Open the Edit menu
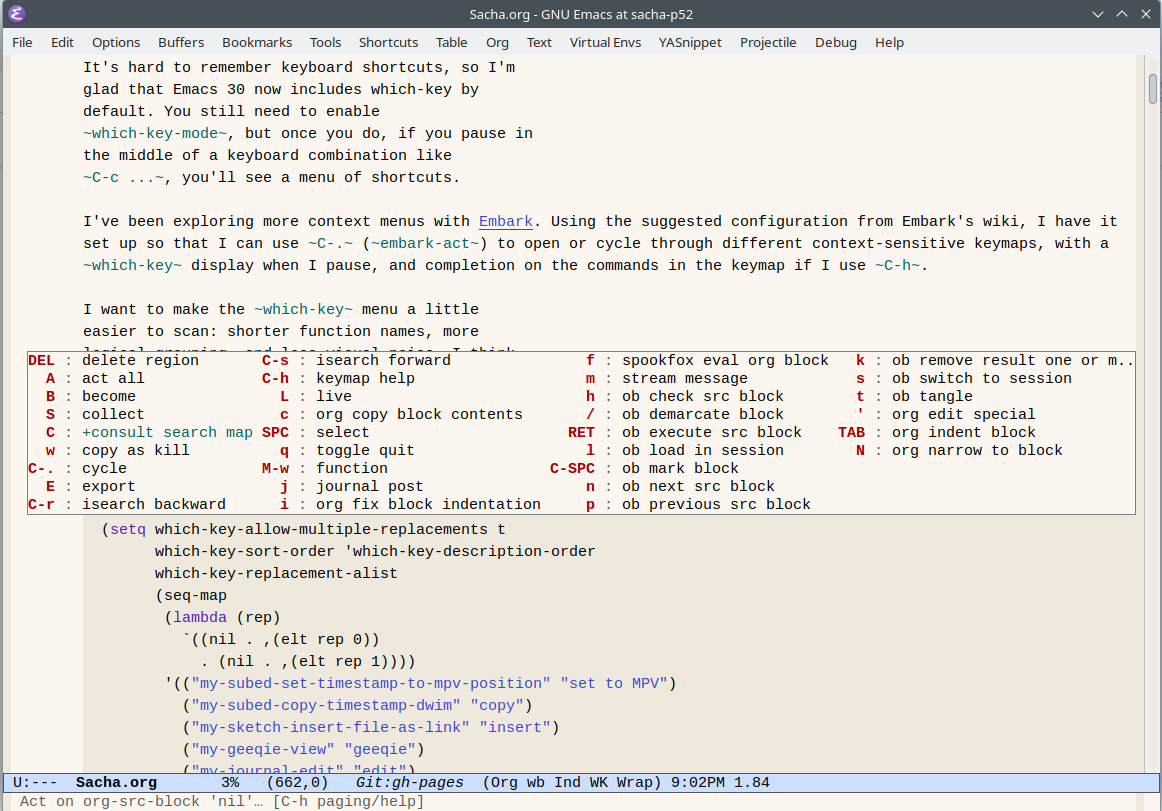This screenshot has width=1162, height=811. point(62,42)
